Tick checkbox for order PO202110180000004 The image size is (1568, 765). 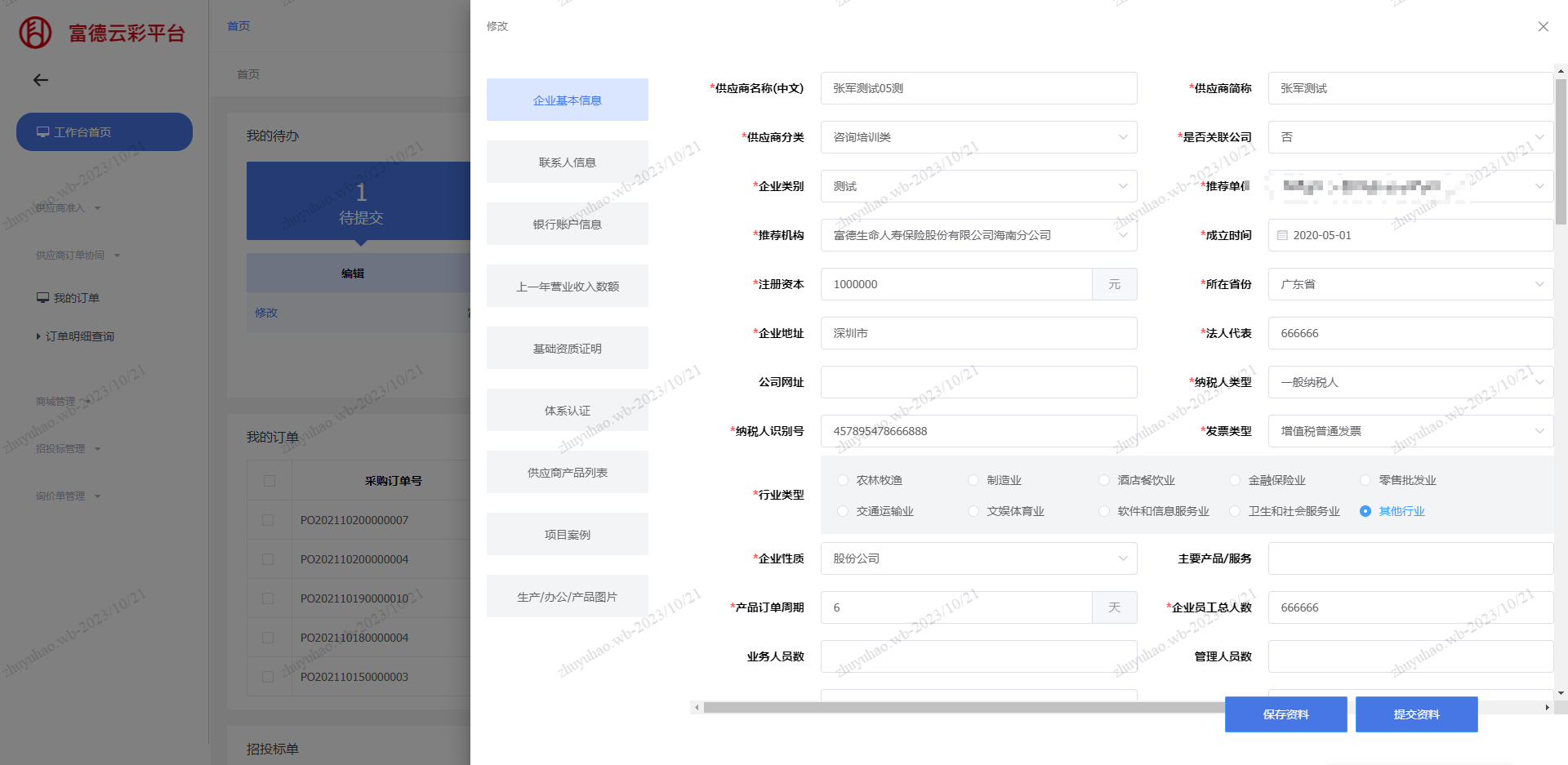(268, 638)
